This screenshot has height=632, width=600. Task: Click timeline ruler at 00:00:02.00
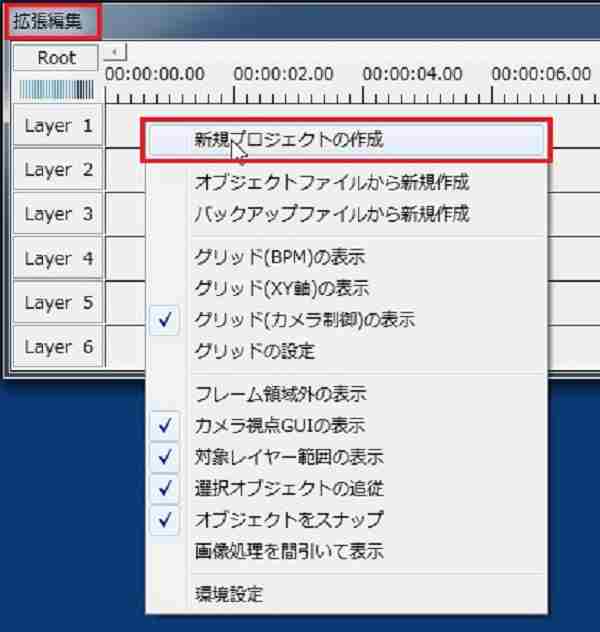pos(283,74)
